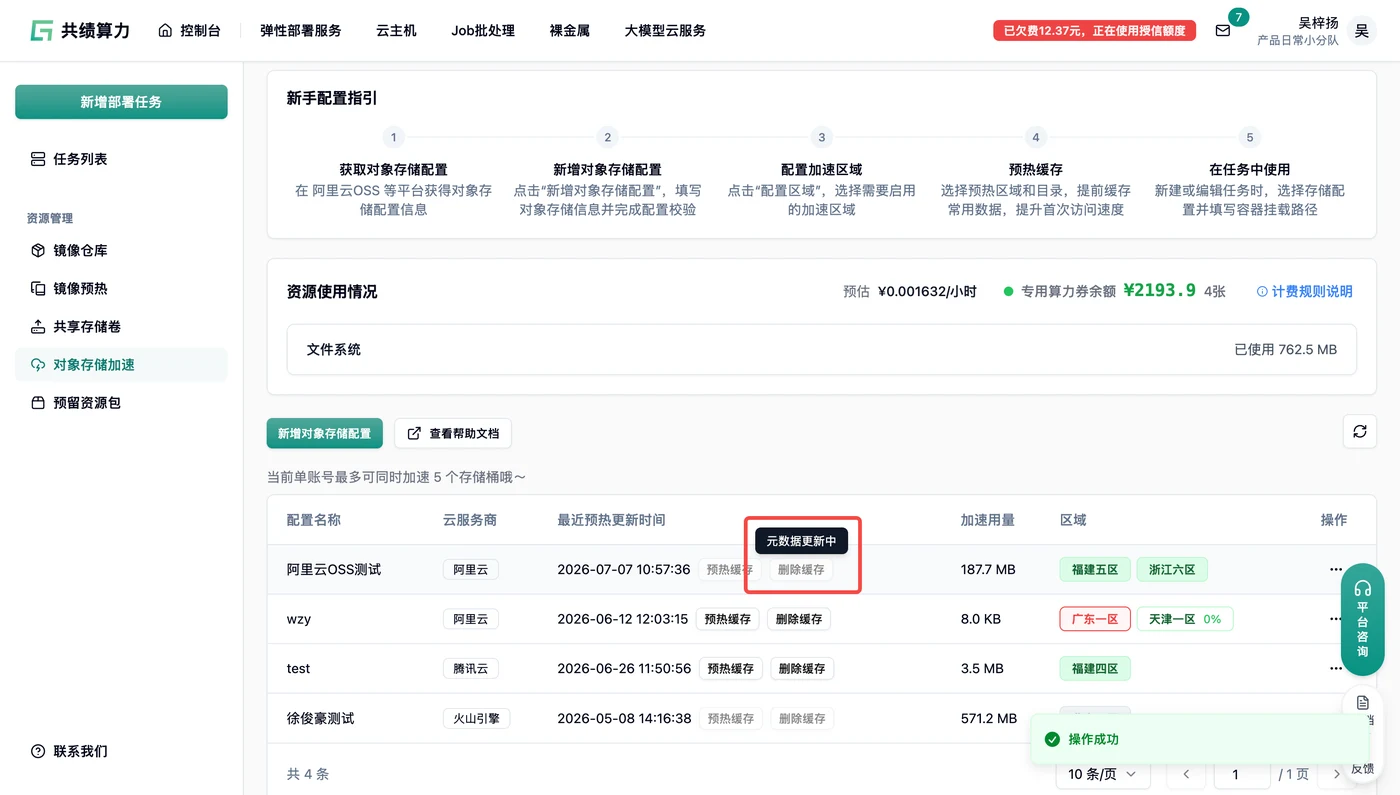Screen dimensions: 1400x795
Task: Go to previous page arrow
Action: click(x=1186, y=774)
